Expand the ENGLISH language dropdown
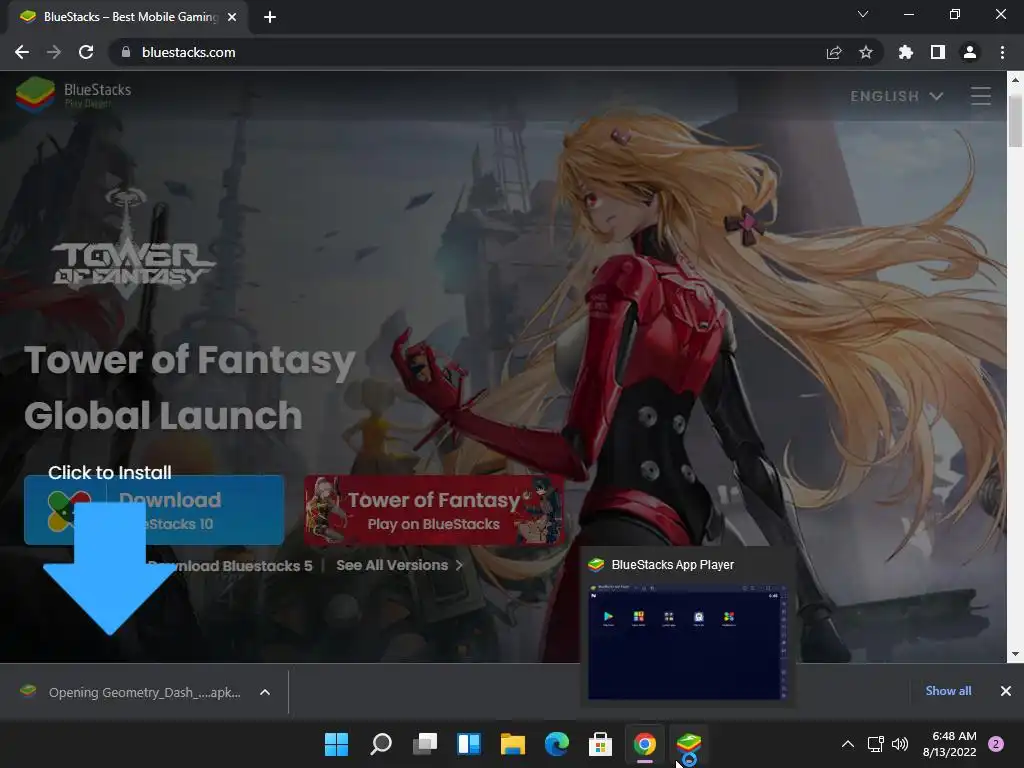The height and width of the screenshot is (768, 1024). 897,96
